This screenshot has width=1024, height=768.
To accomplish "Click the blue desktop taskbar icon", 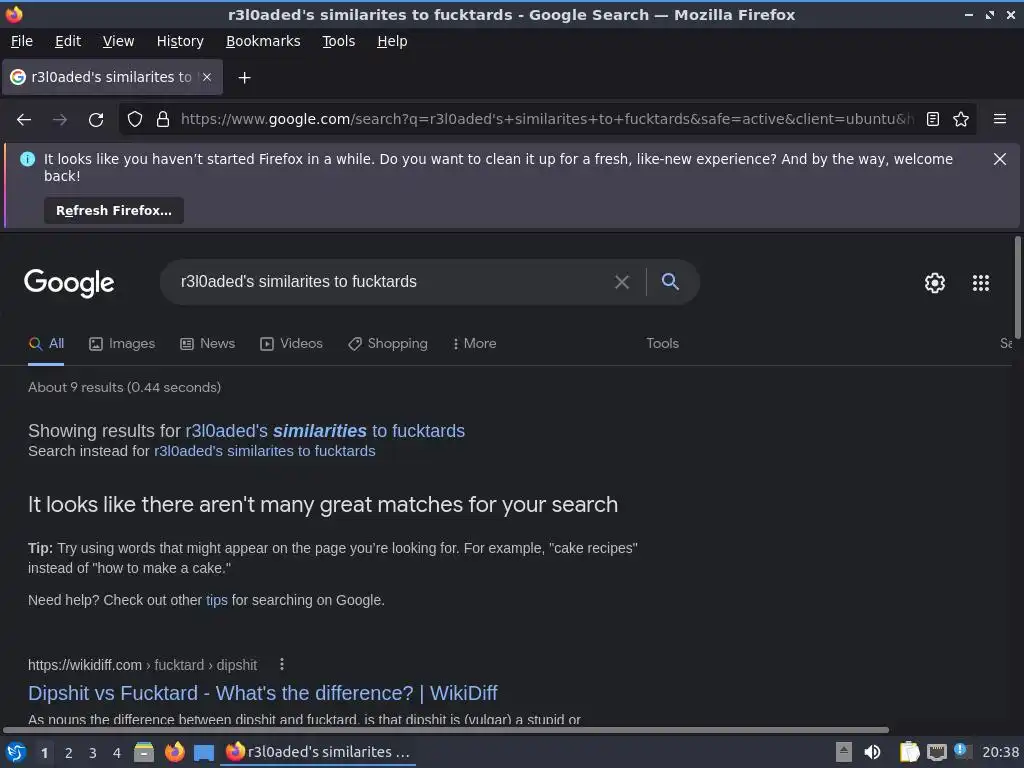I will (x=204, y=752).
